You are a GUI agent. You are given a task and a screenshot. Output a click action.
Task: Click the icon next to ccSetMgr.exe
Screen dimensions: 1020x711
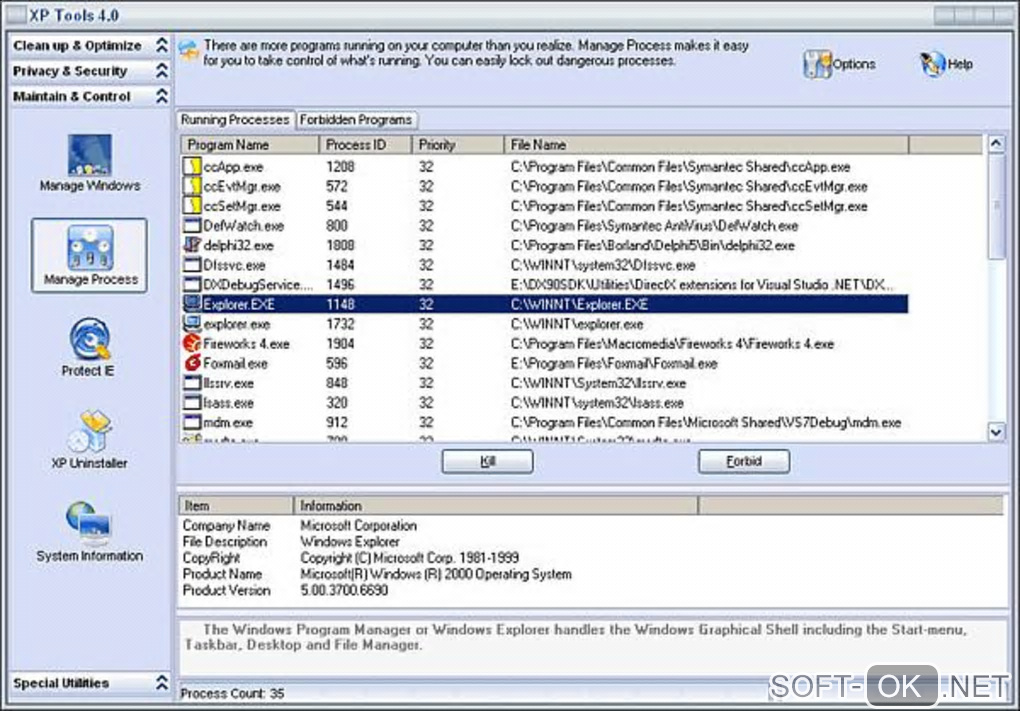tap(192, 206)
